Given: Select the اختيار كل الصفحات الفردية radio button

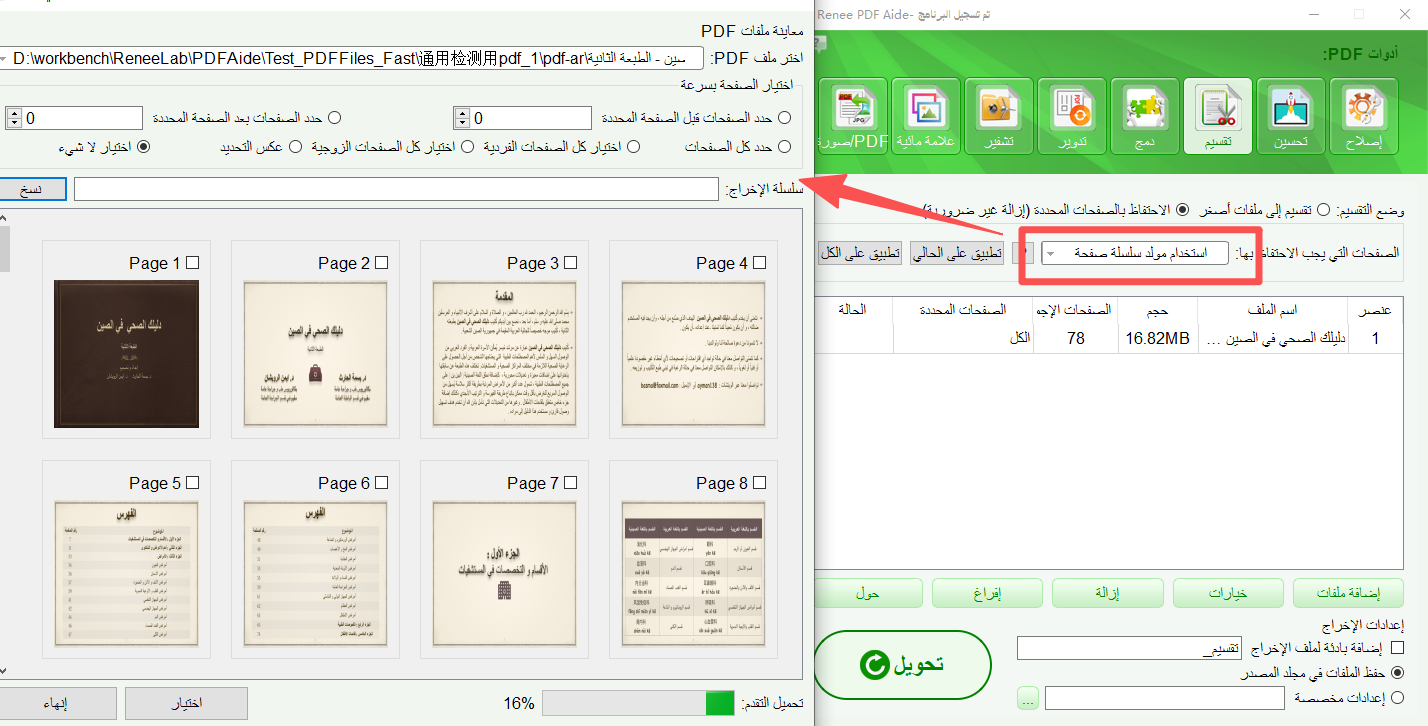Looking at the screenshot, I should [x=633, y=145].
